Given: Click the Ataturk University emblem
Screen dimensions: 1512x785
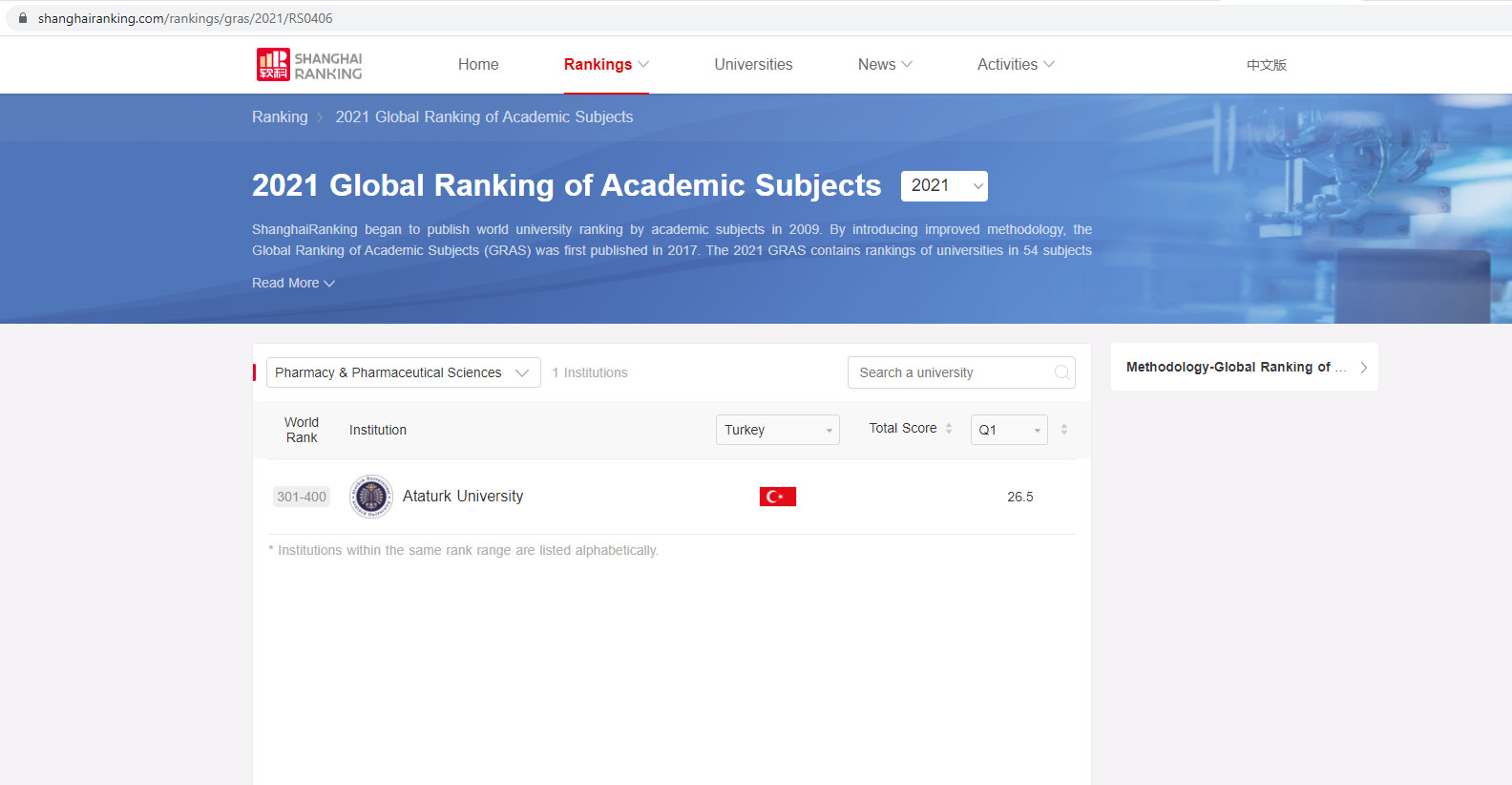Looking at the screenshot, I should (370, 497).
